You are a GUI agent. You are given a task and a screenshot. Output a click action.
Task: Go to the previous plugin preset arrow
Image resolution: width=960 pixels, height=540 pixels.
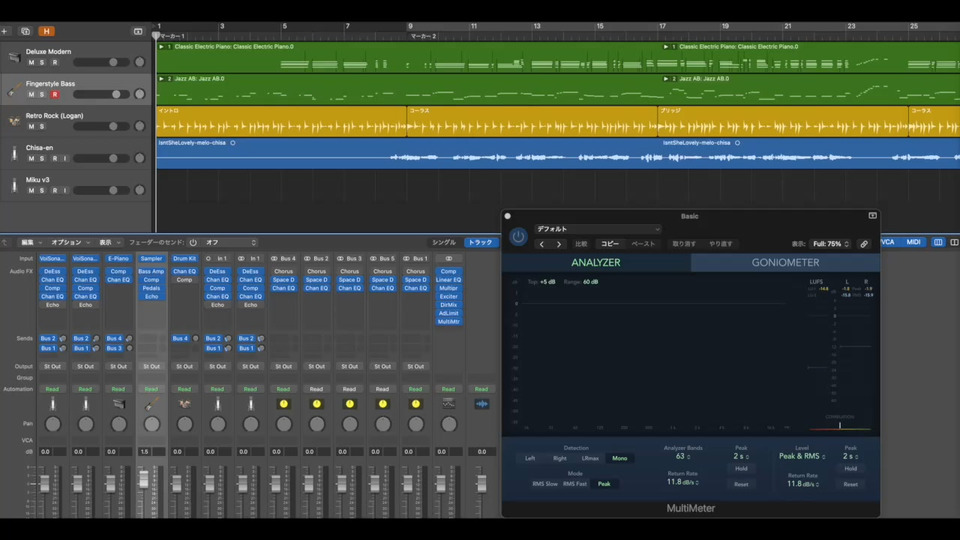click(x=542, y=244)
